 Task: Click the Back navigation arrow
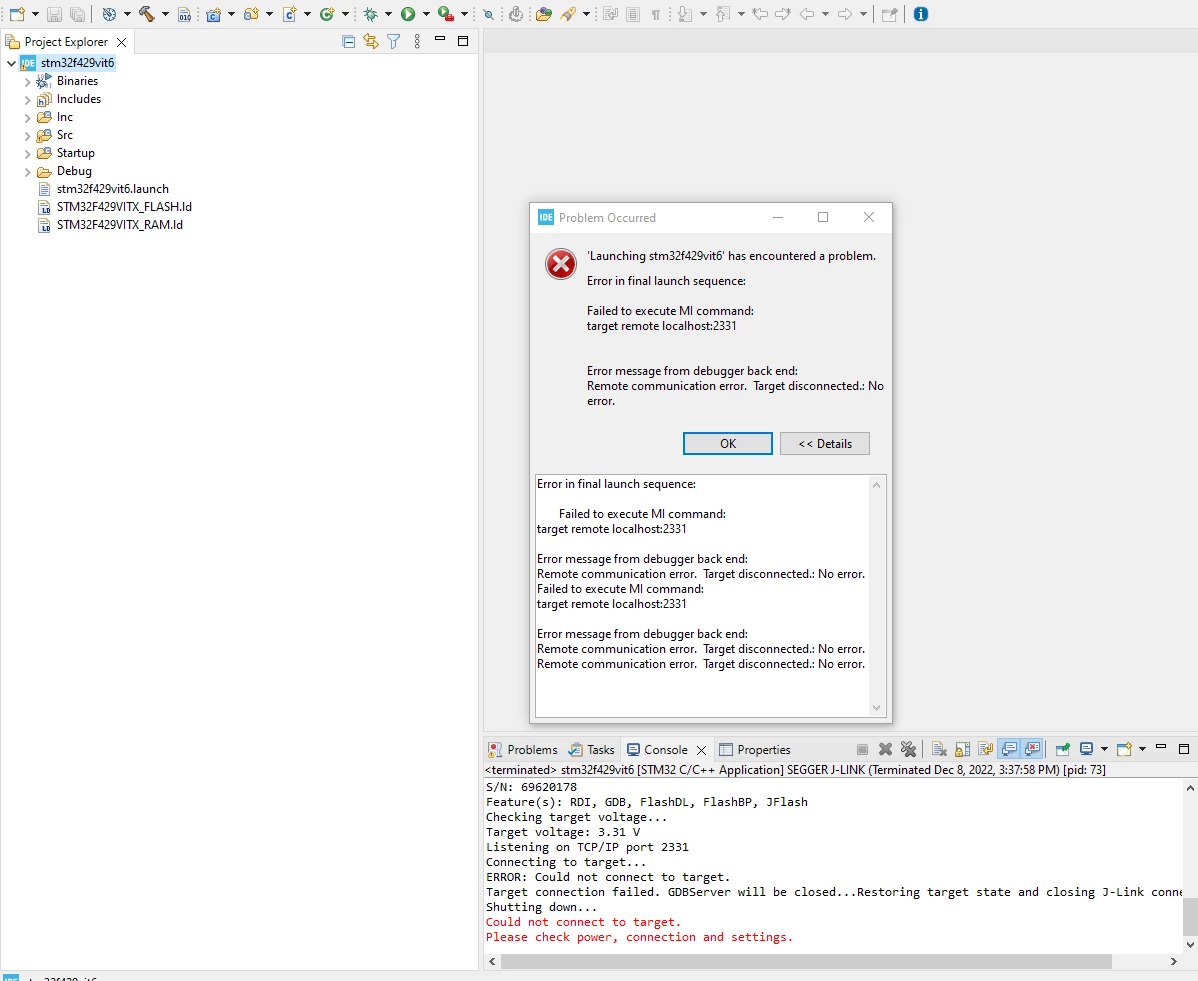click(x=807, y=14)
